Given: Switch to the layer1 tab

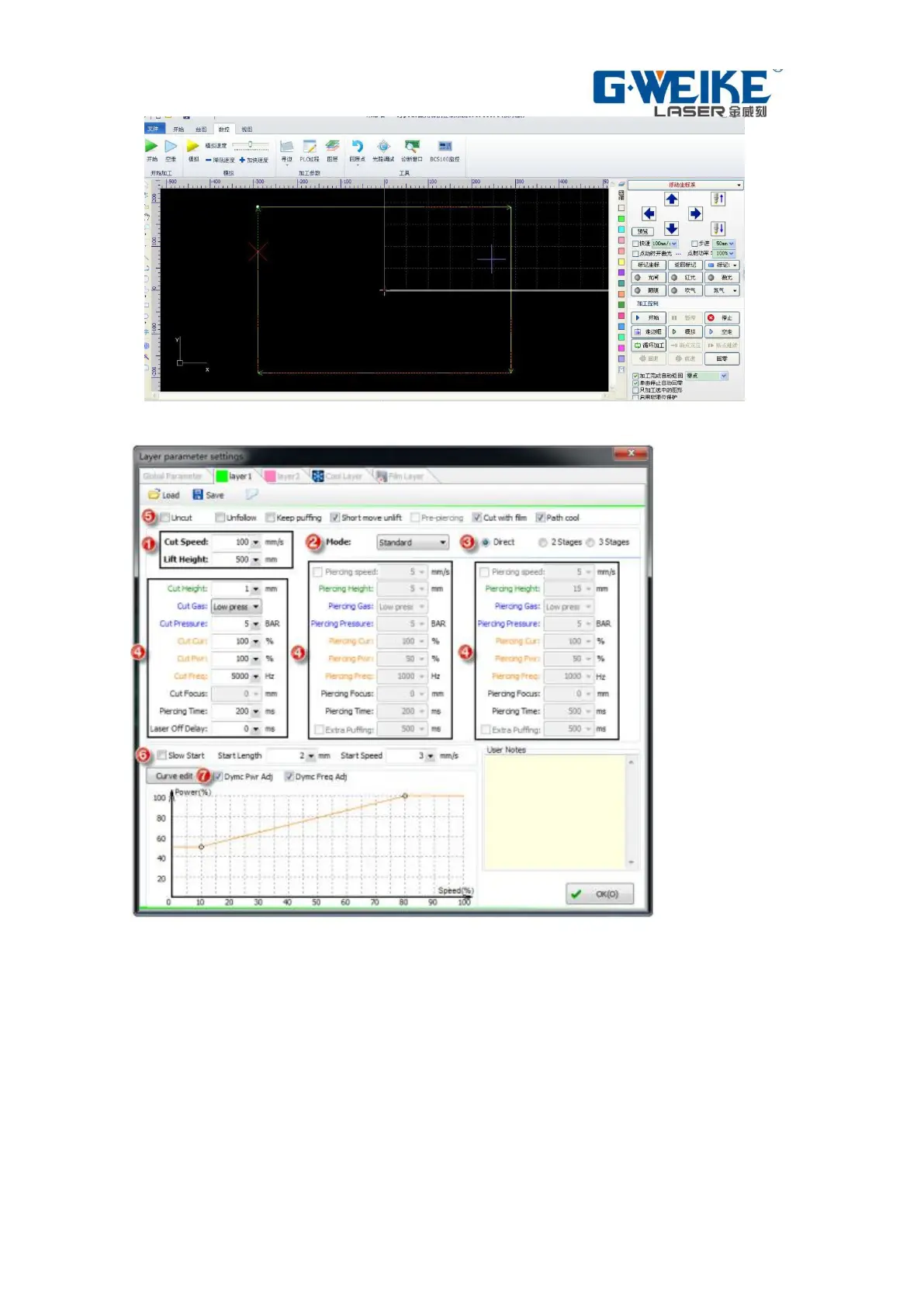Looking at the screenshot, I should (x=234, y=476).
